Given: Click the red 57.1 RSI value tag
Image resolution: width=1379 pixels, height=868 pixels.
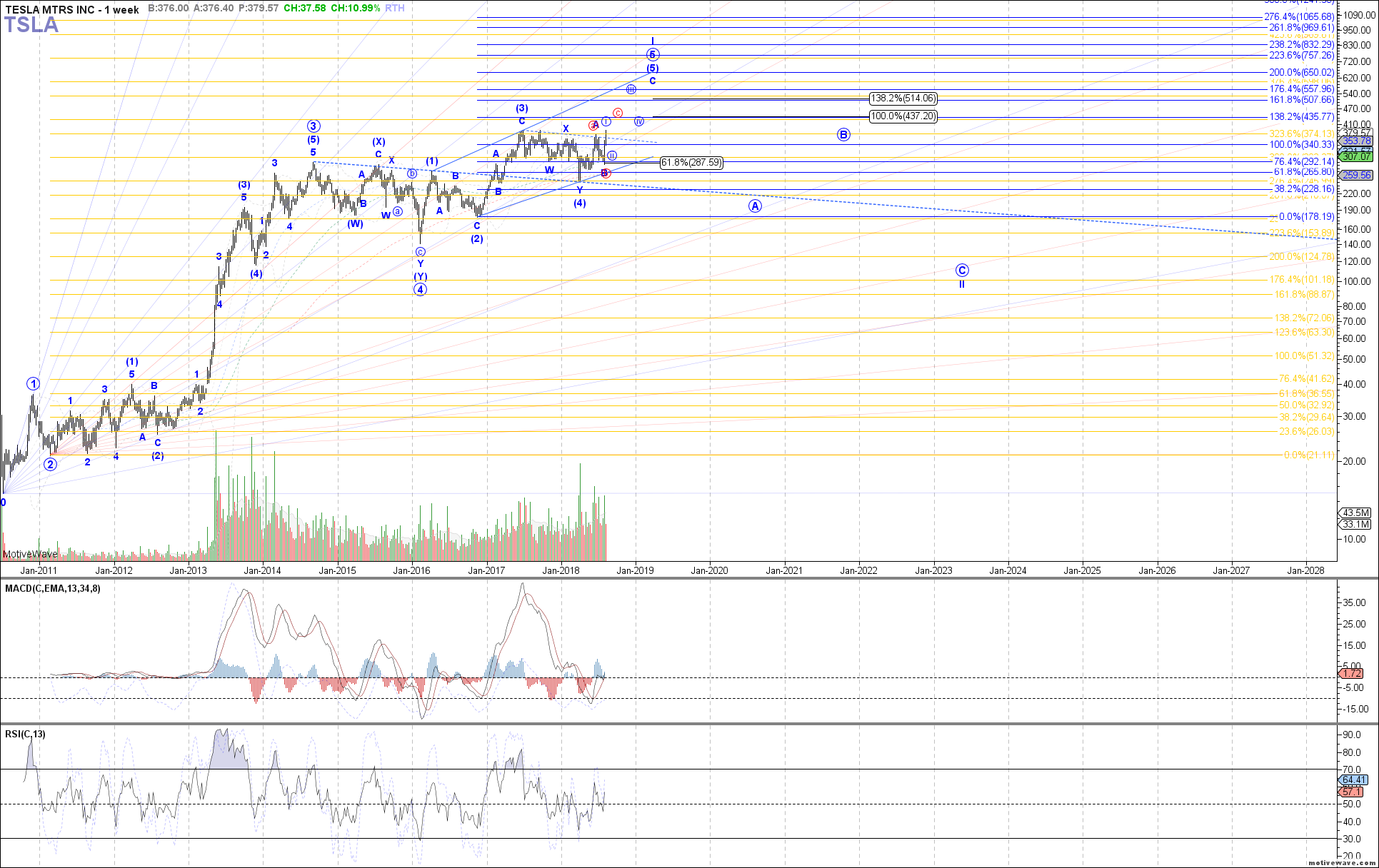Looking at the screenshot, I should [1351, 792].
